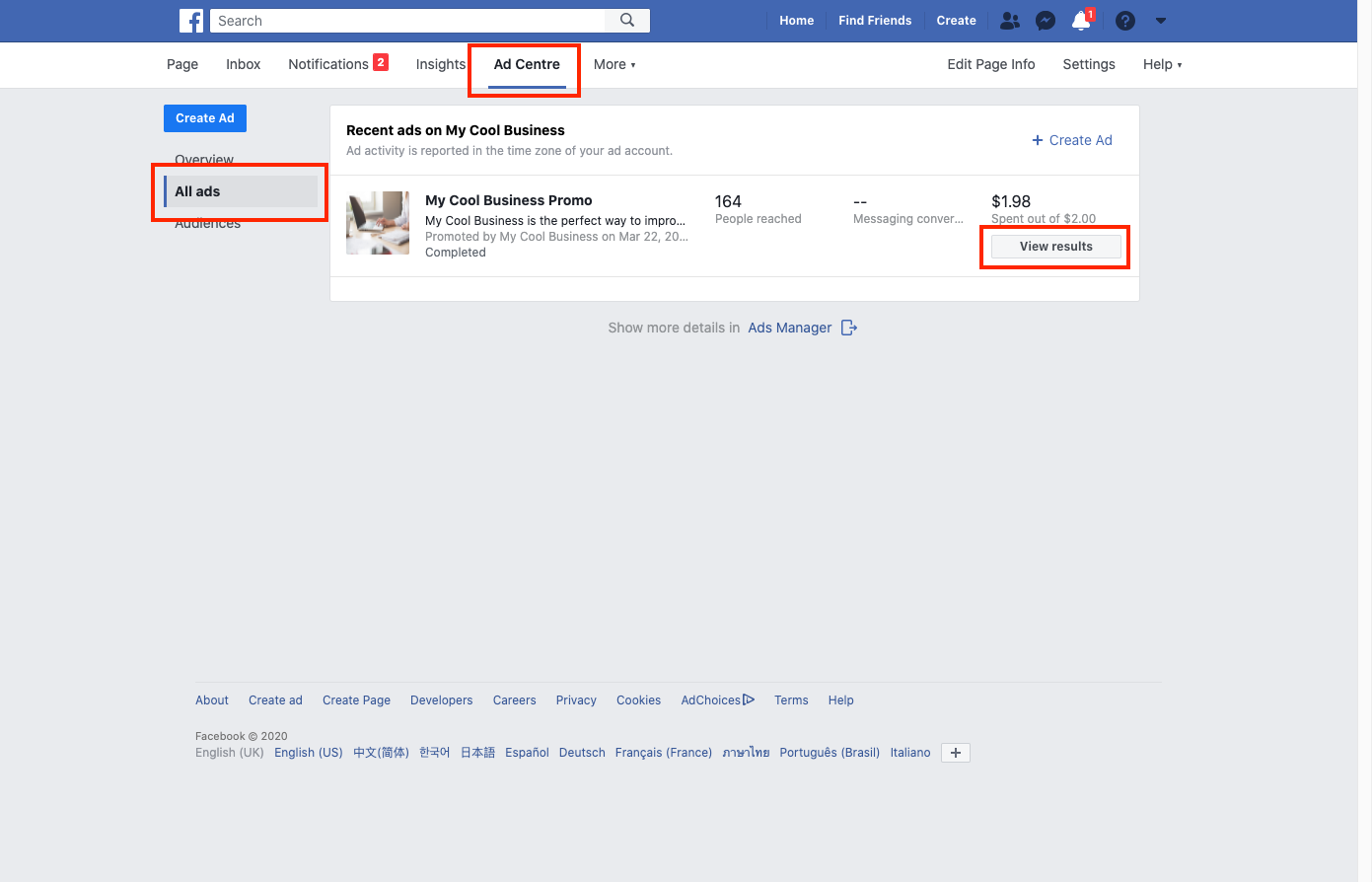Viewport: 1372px width, 882px height.
Task: Expand the page Help dropdown
Action: 1162,64
